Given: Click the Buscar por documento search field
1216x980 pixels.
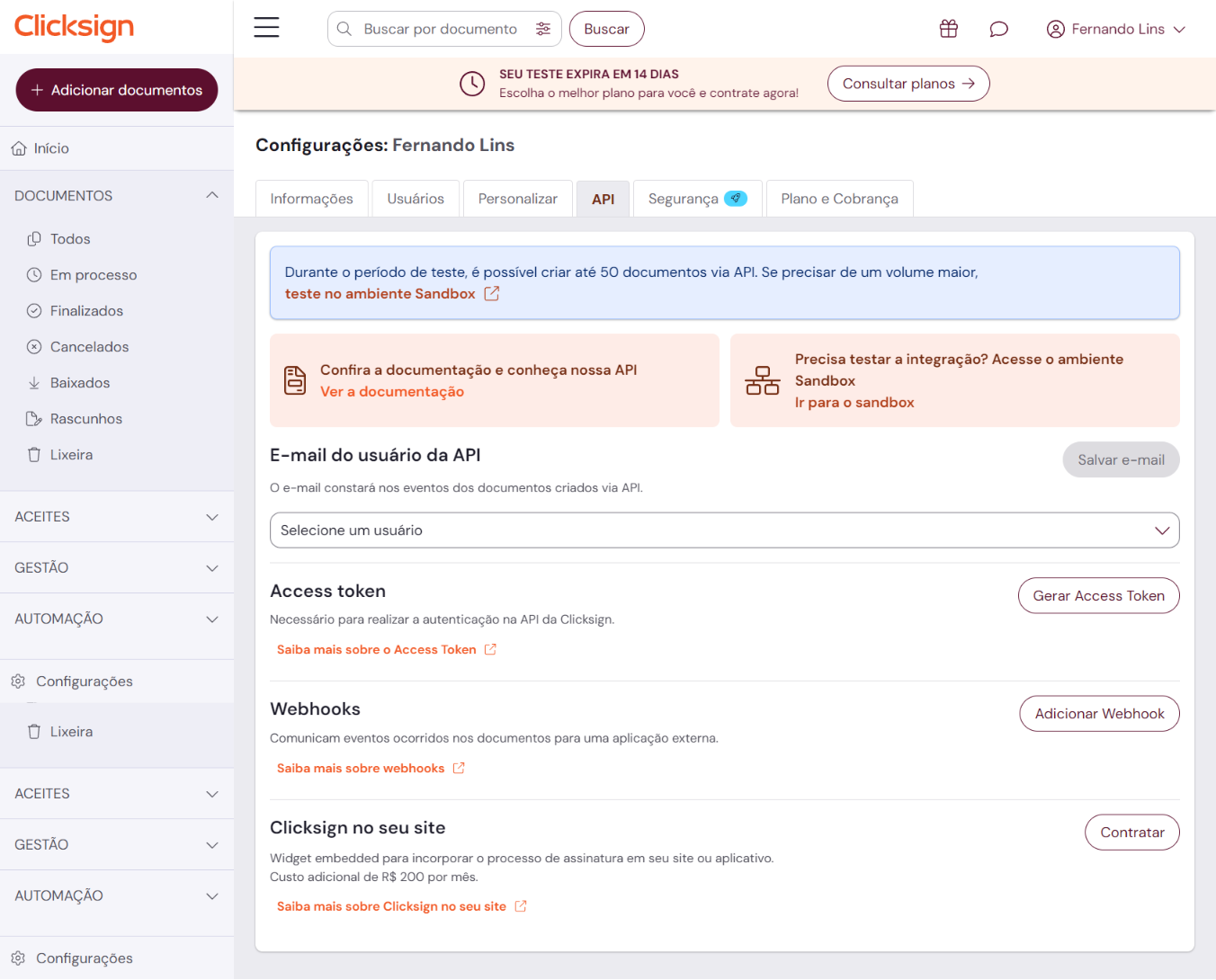Looking at the screenshot, I should coord(440,29).
